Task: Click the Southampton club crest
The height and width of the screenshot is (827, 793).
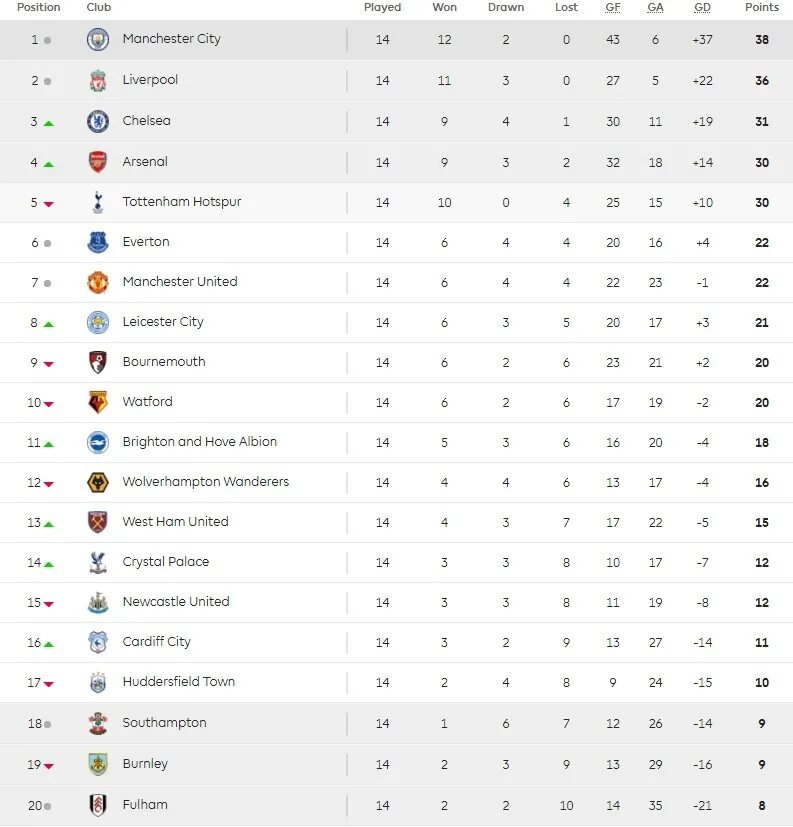Action: tap(97, 723)
